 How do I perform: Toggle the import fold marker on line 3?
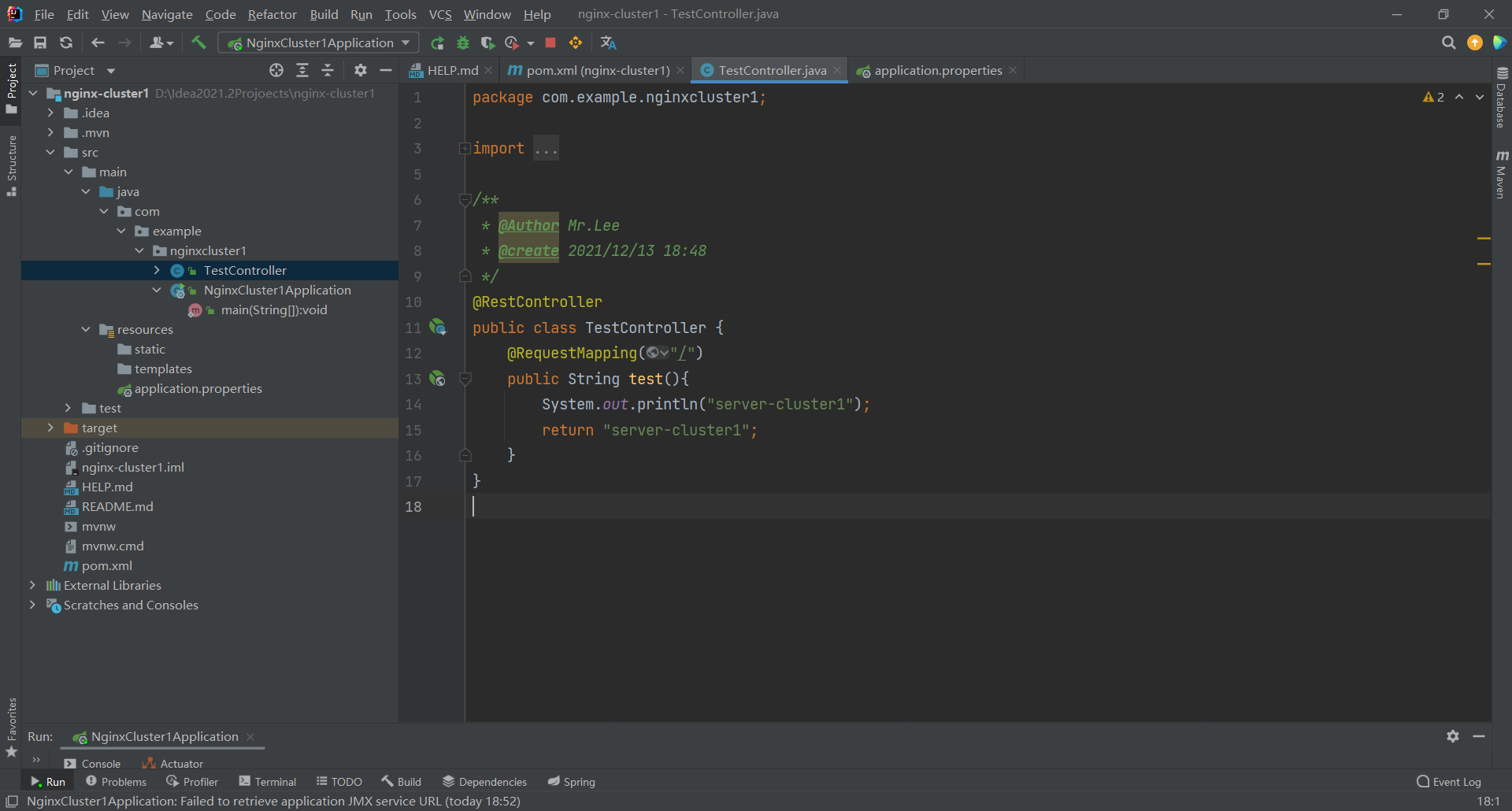(x=465, y=148)
